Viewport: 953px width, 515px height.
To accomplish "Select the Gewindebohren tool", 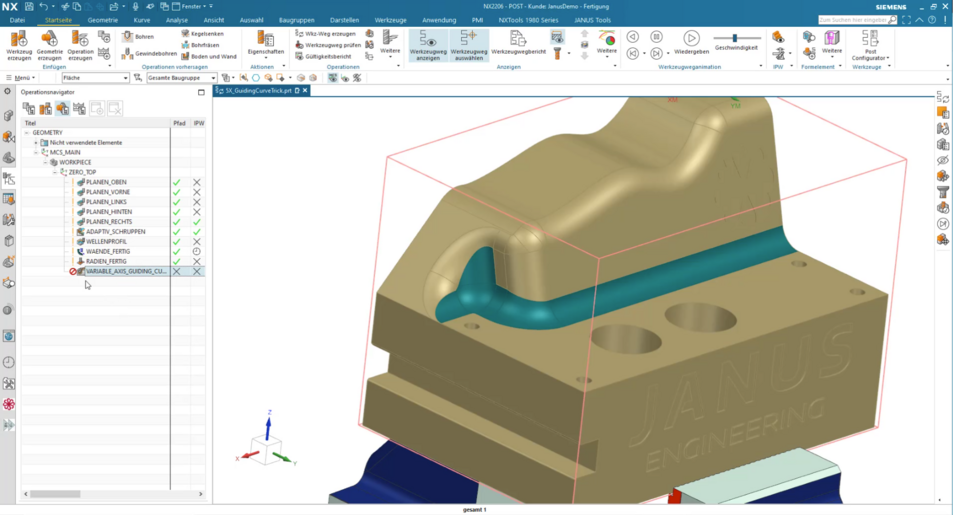I will [149, 54].
